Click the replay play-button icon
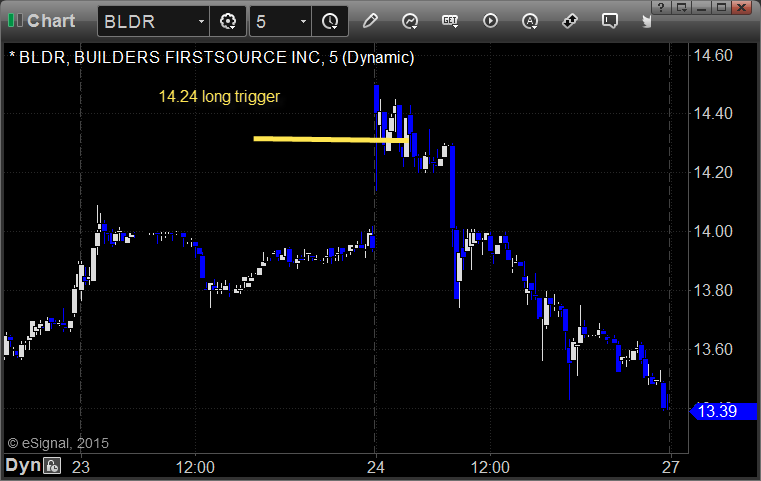This screenshot has width=761, height=481. [490, 21]
